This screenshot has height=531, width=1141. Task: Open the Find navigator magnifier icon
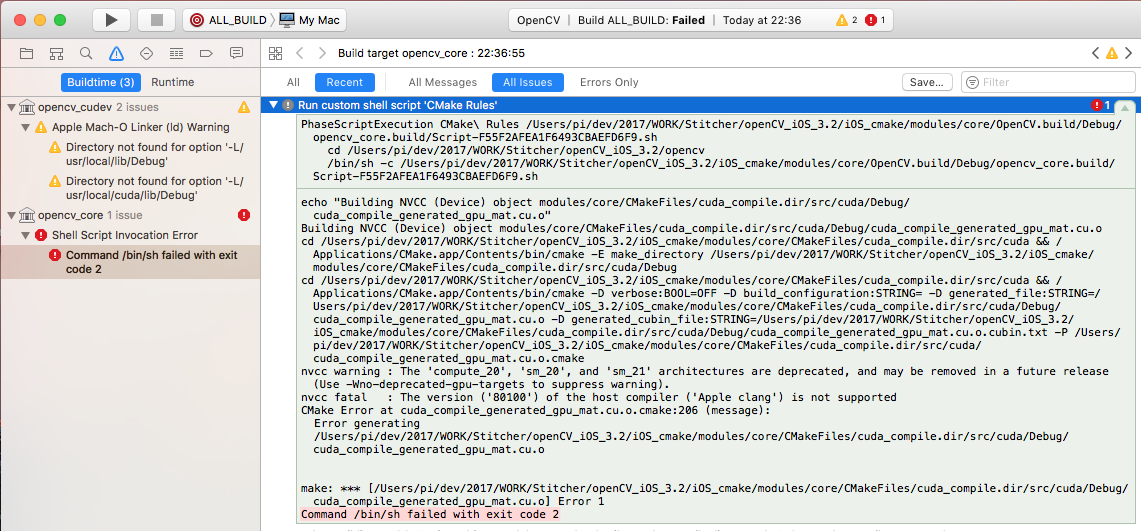click(x=86, y=53)
